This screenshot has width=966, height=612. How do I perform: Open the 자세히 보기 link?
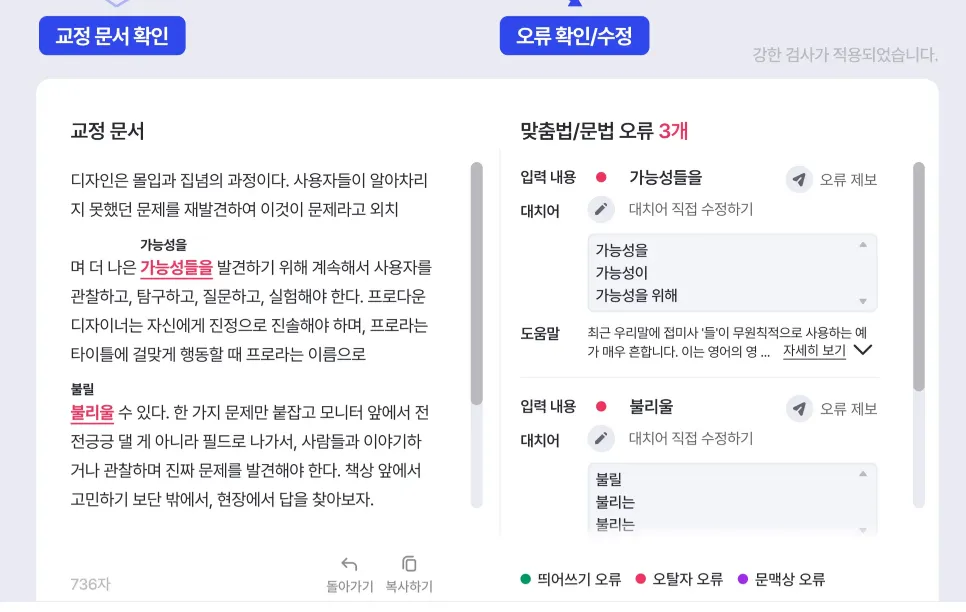coord(814,351)
